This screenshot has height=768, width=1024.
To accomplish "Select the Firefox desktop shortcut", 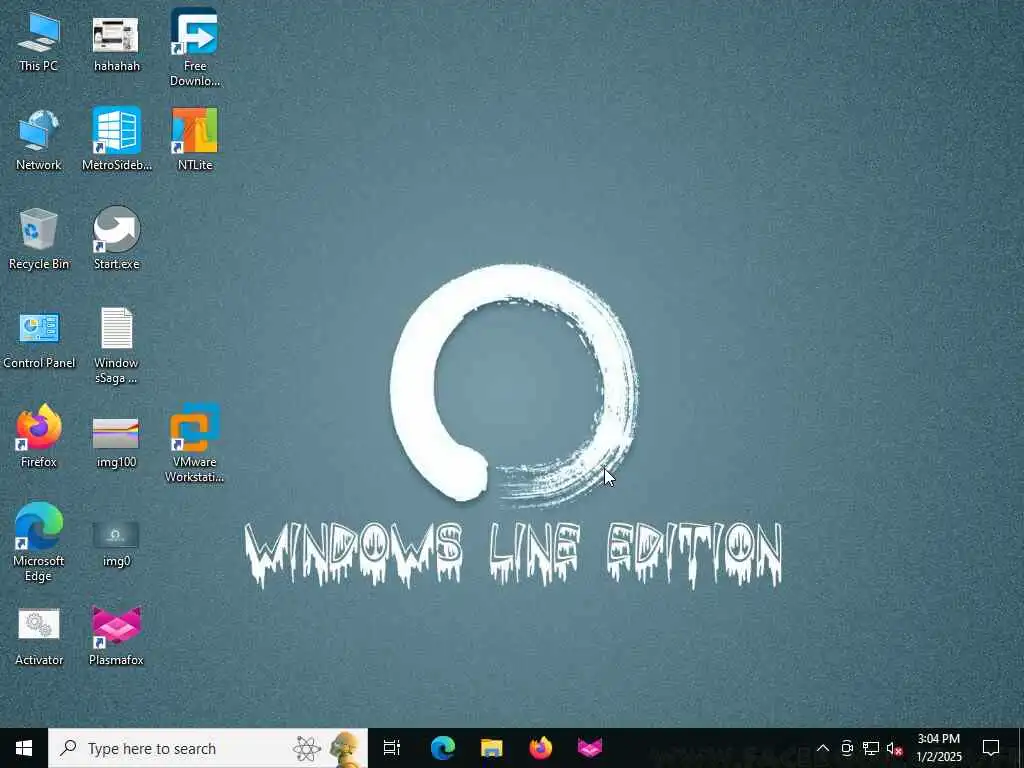I will pyautogui.click(x=39, y=436).
